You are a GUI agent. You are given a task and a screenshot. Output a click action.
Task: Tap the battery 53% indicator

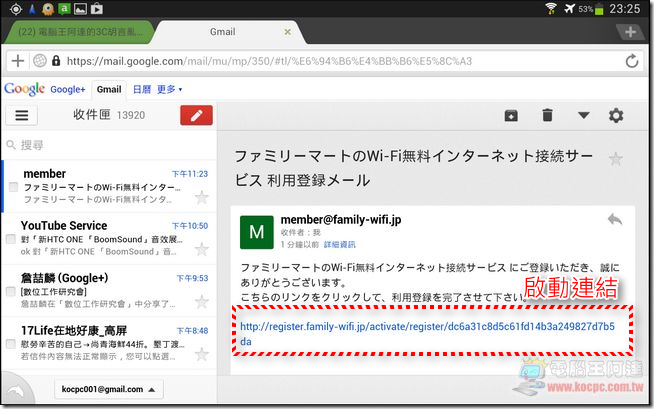pyautogui.click(x=591, y=9)
